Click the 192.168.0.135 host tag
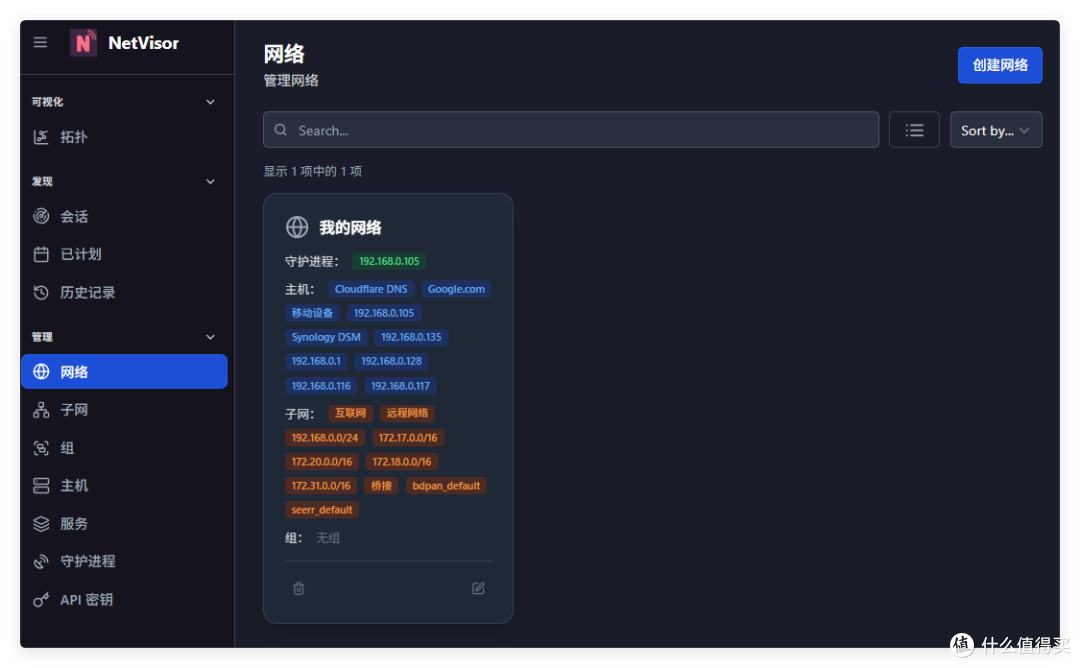Screen dimensions: 1080x668 point(411,337)
